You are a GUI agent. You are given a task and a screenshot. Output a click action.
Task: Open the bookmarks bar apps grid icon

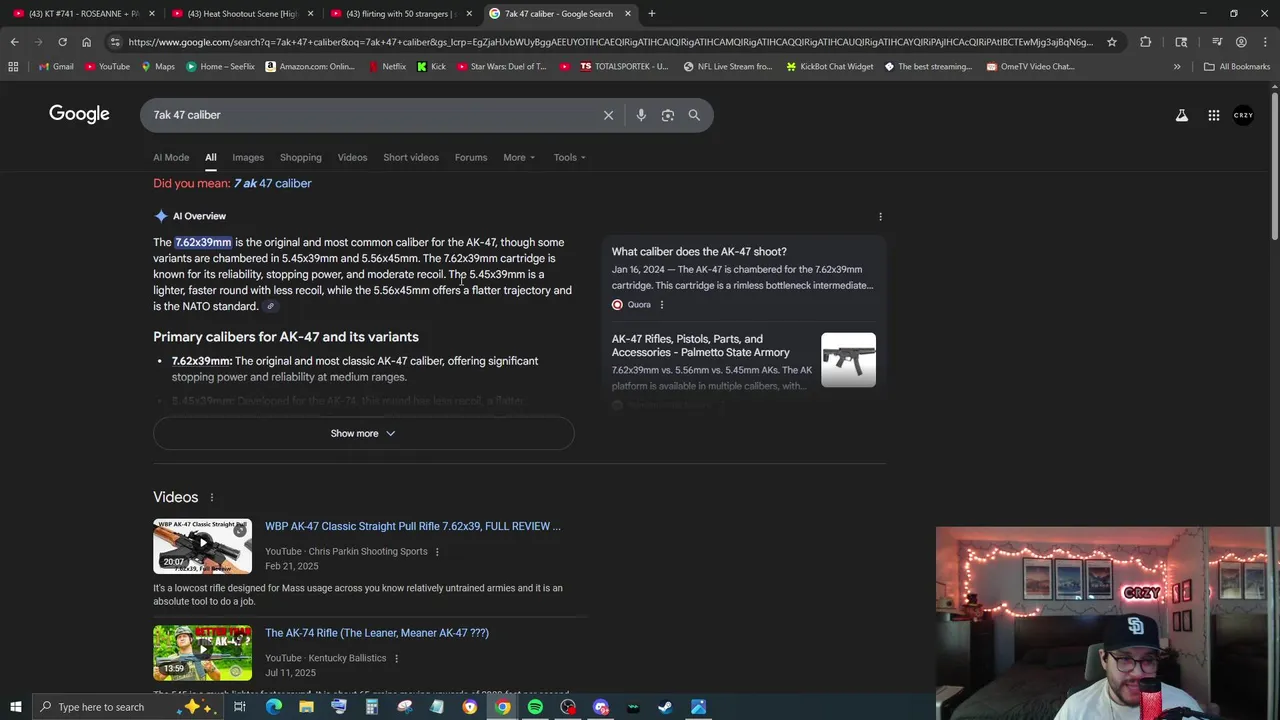tap(13, 67)
